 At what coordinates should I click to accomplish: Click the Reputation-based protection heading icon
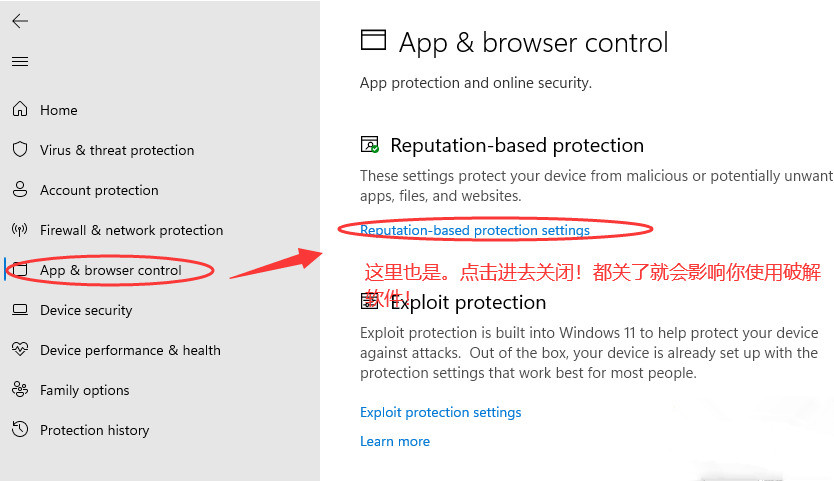[x=370, y=145]
